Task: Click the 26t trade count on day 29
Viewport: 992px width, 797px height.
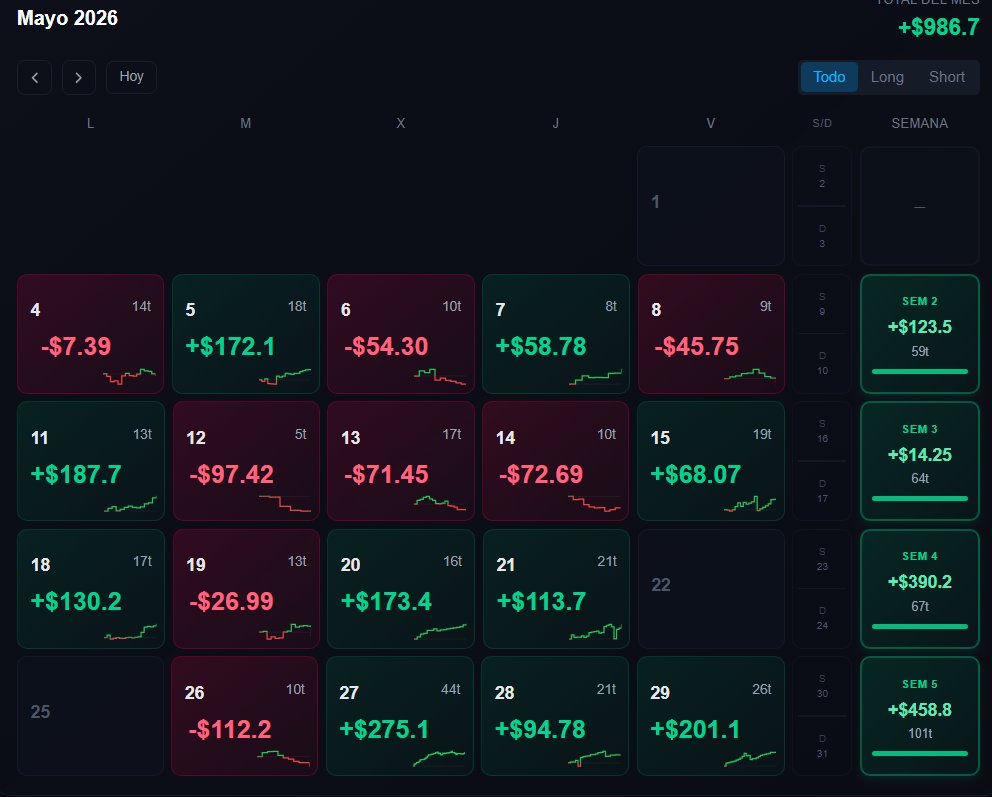Action: (762, 689)
